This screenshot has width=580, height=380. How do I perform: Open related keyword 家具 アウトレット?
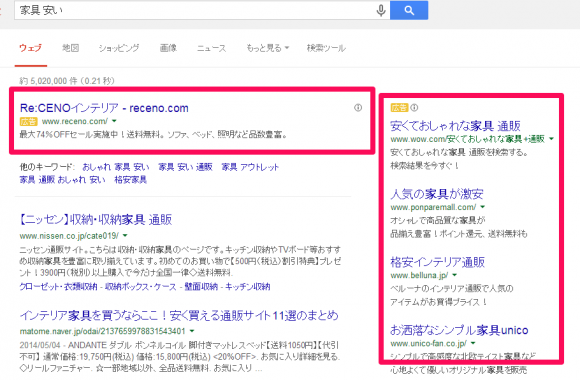click(x=250, y=167)
